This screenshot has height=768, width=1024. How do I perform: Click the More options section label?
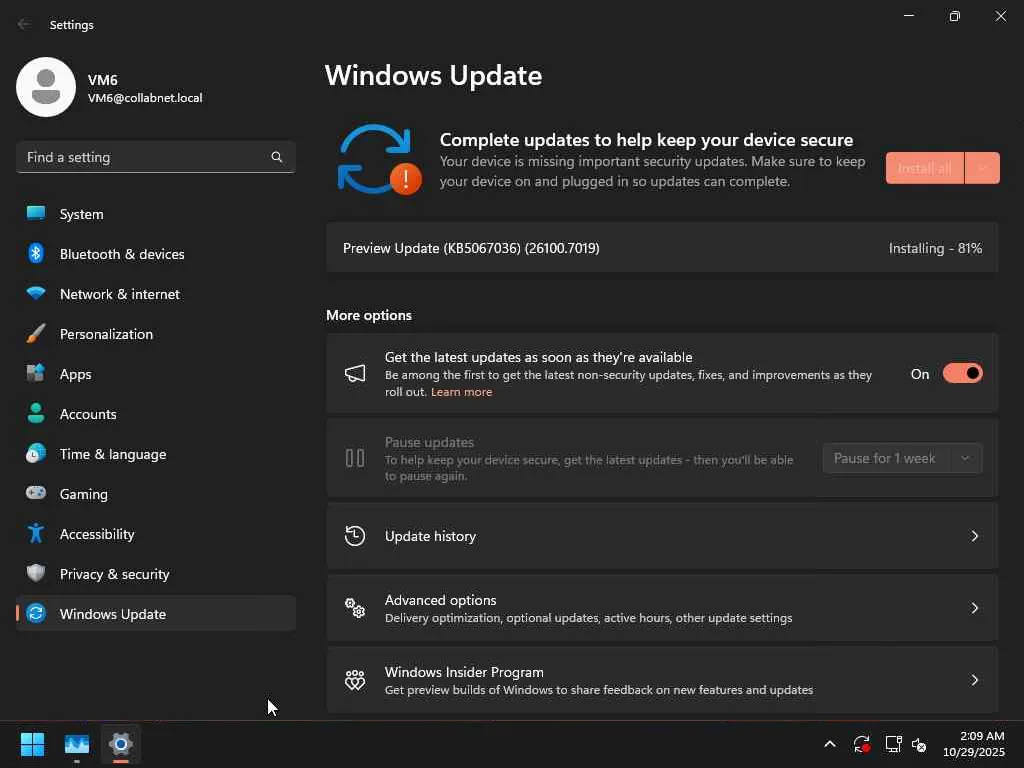(369, 315)
